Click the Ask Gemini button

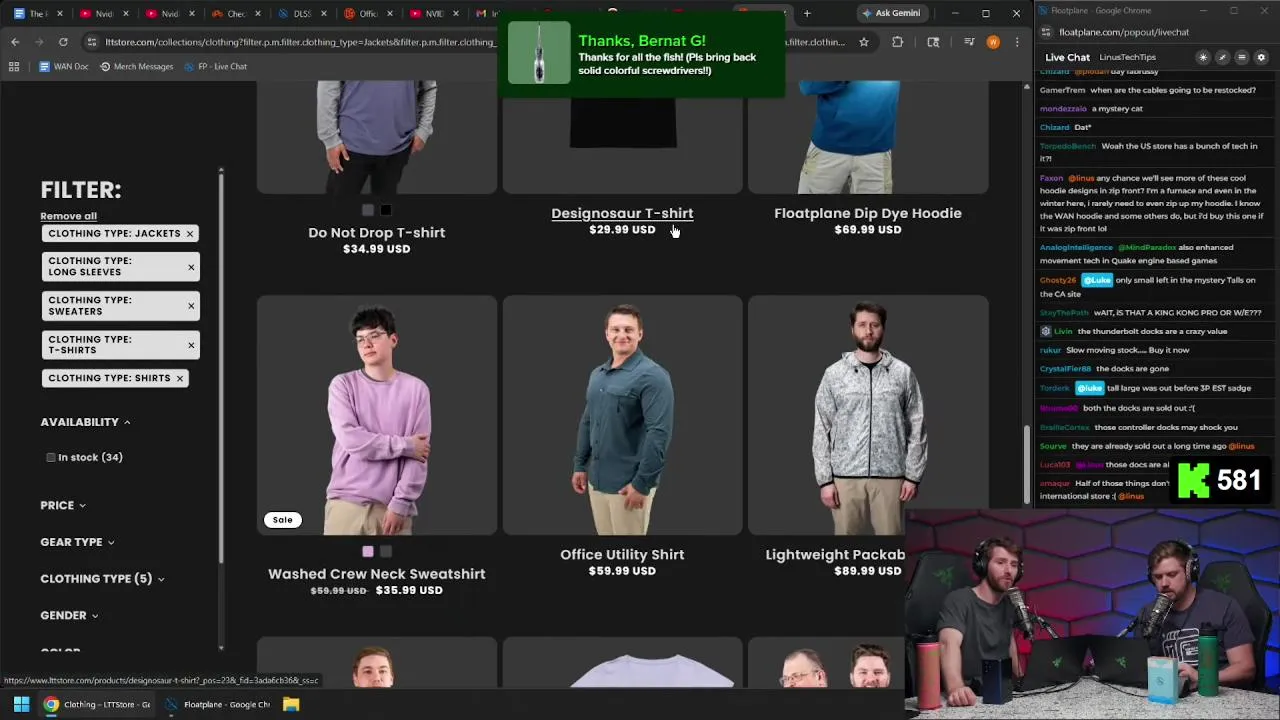click(890, 13)
